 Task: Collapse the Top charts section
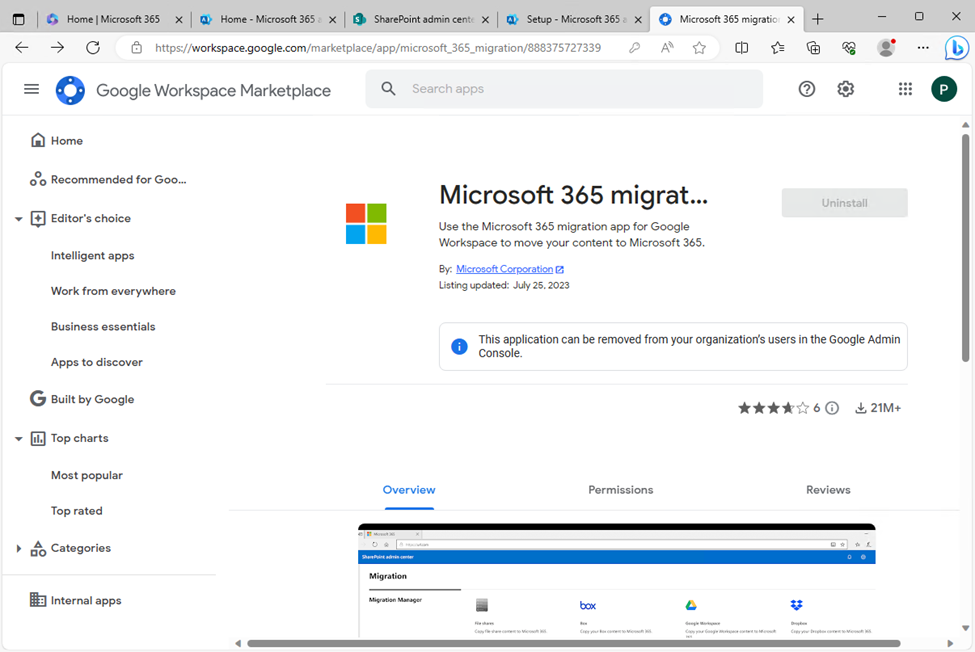19,439
